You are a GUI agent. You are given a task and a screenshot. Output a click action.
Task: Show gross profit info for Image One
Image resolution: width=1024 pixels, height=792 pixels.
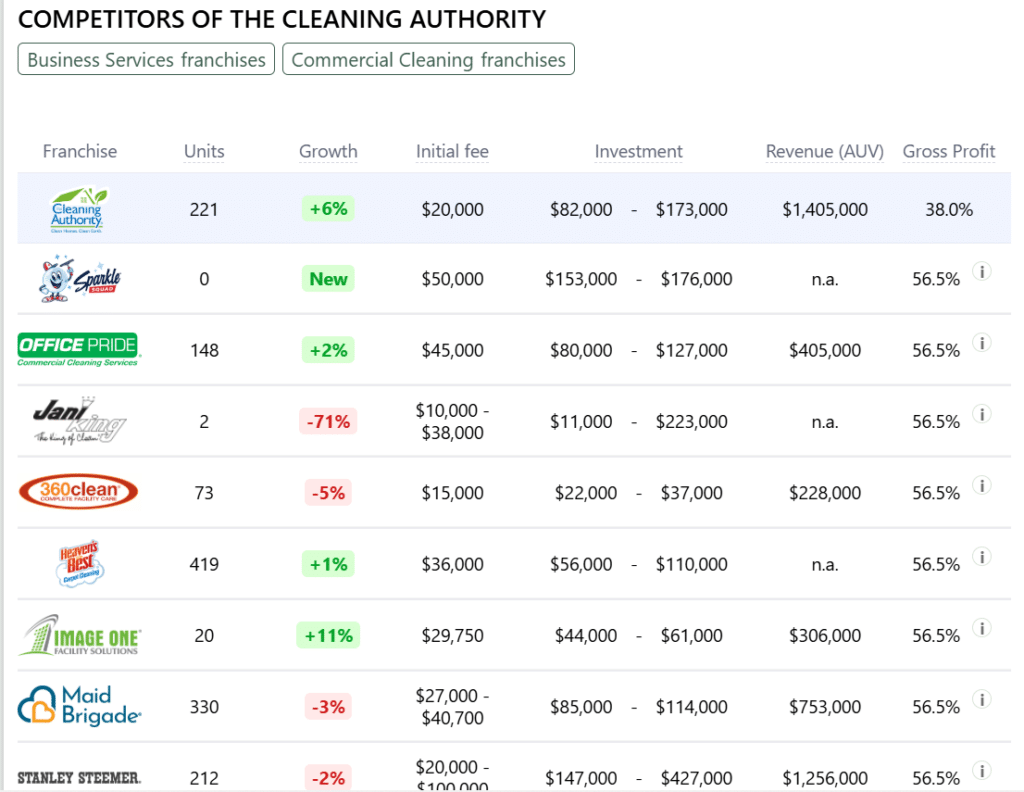click(x=982, y=627)
